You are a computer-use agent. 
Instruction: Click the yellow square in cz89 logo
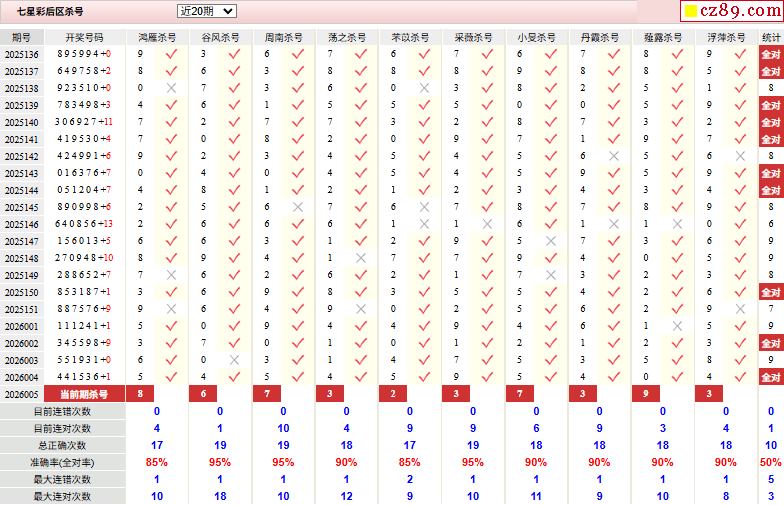pos(690,12)
